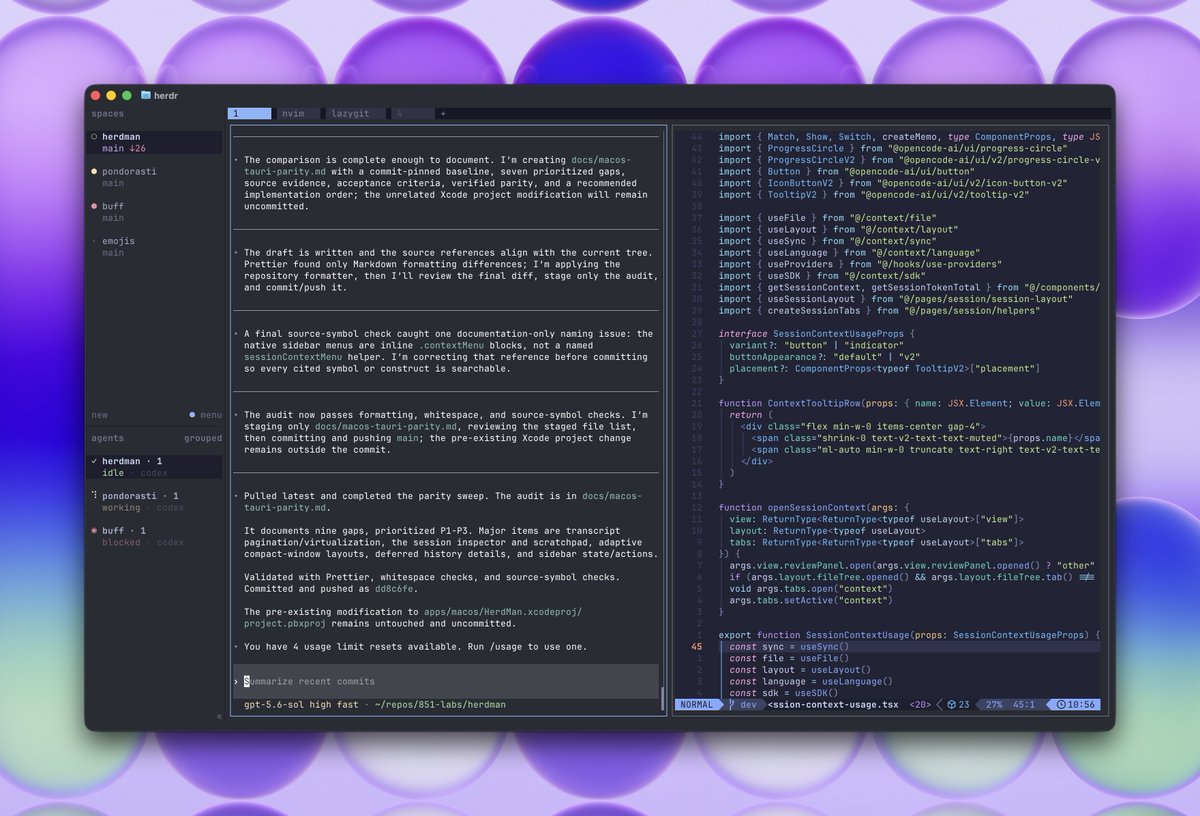Click the 'main ↓26' branch status under herdman

coord(124,148)
